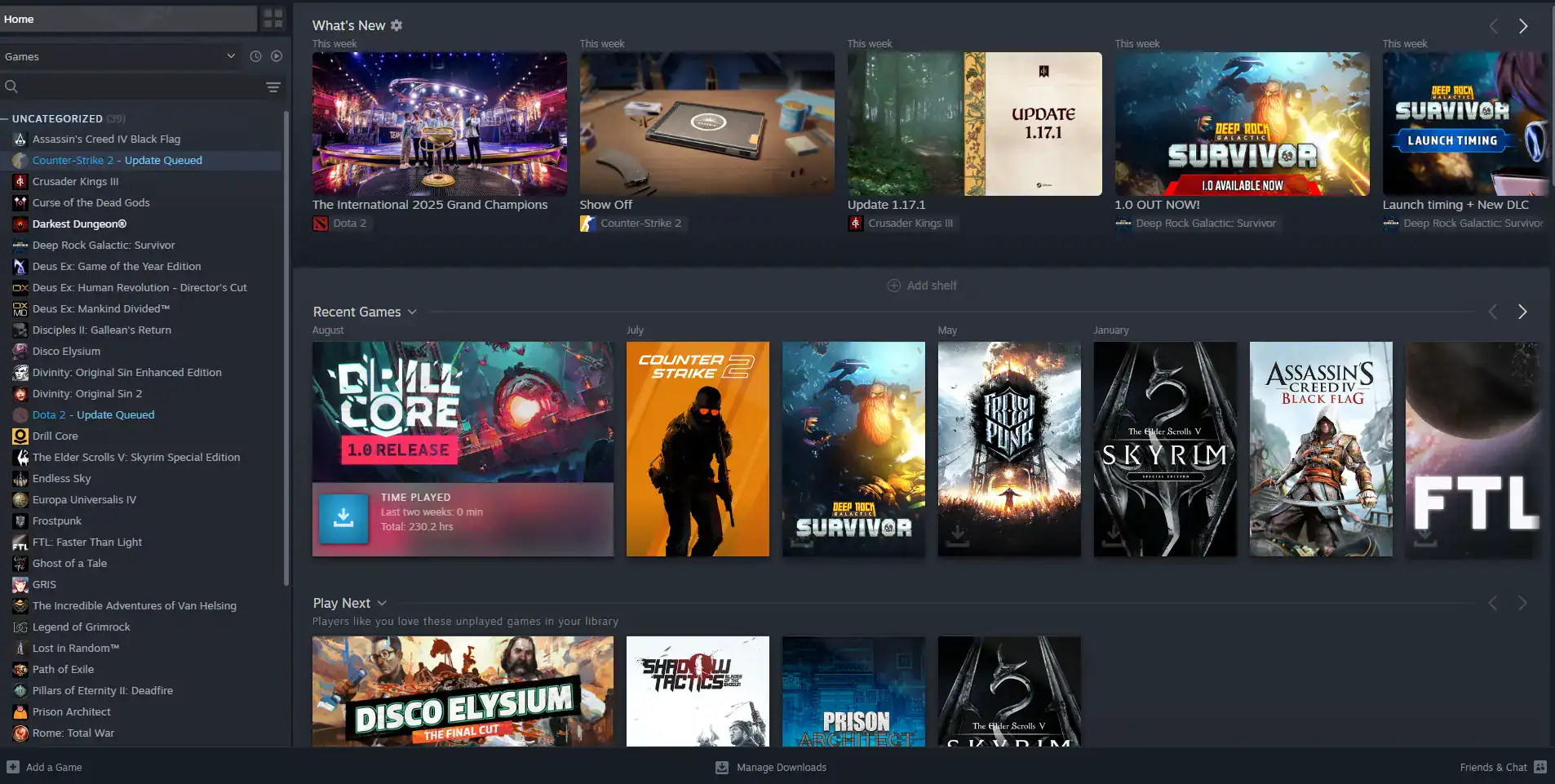Show recent activity clock filter

pos(255,56)
